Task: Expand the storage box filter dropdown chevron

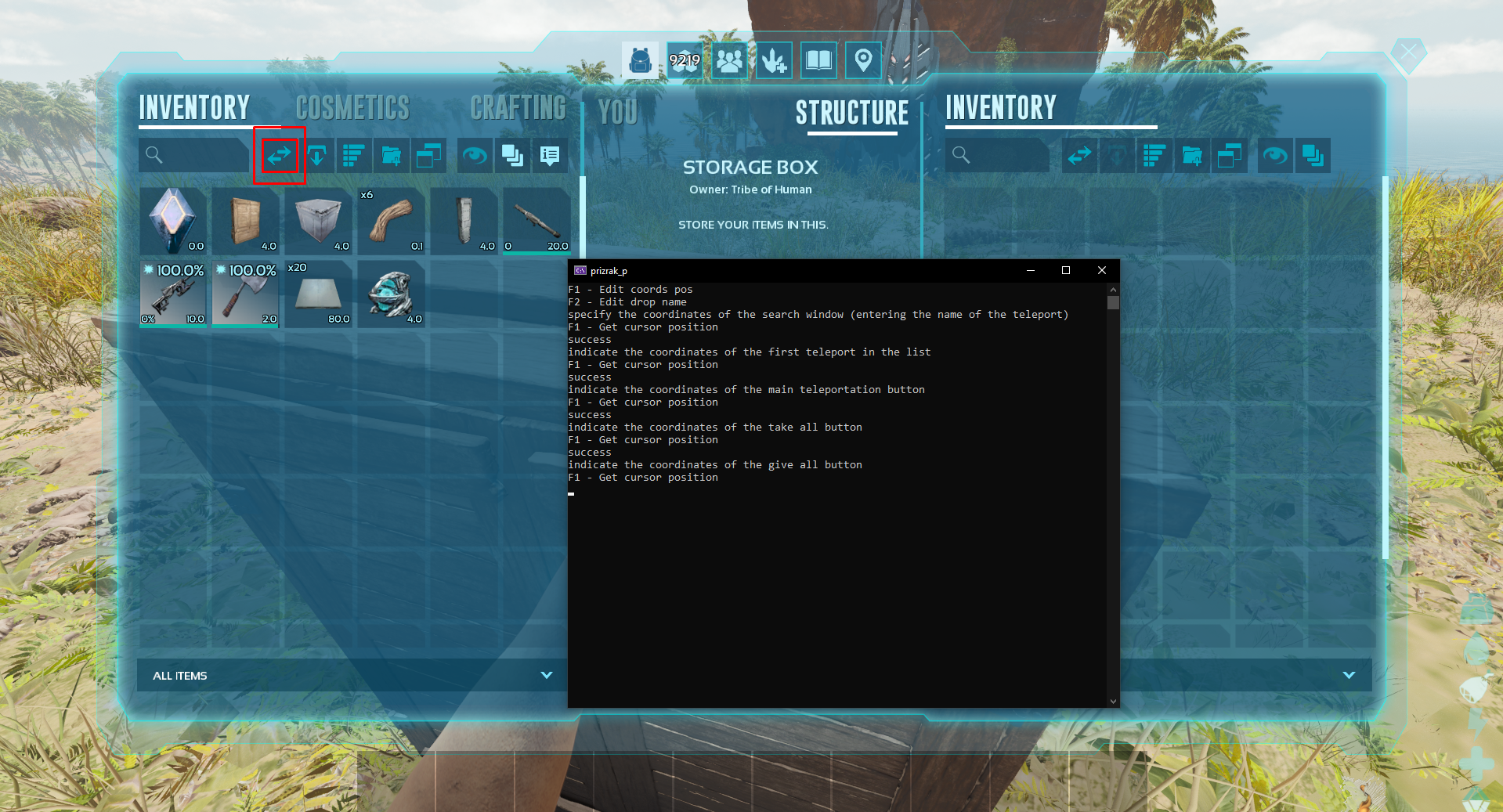Action: [1349, 675]
